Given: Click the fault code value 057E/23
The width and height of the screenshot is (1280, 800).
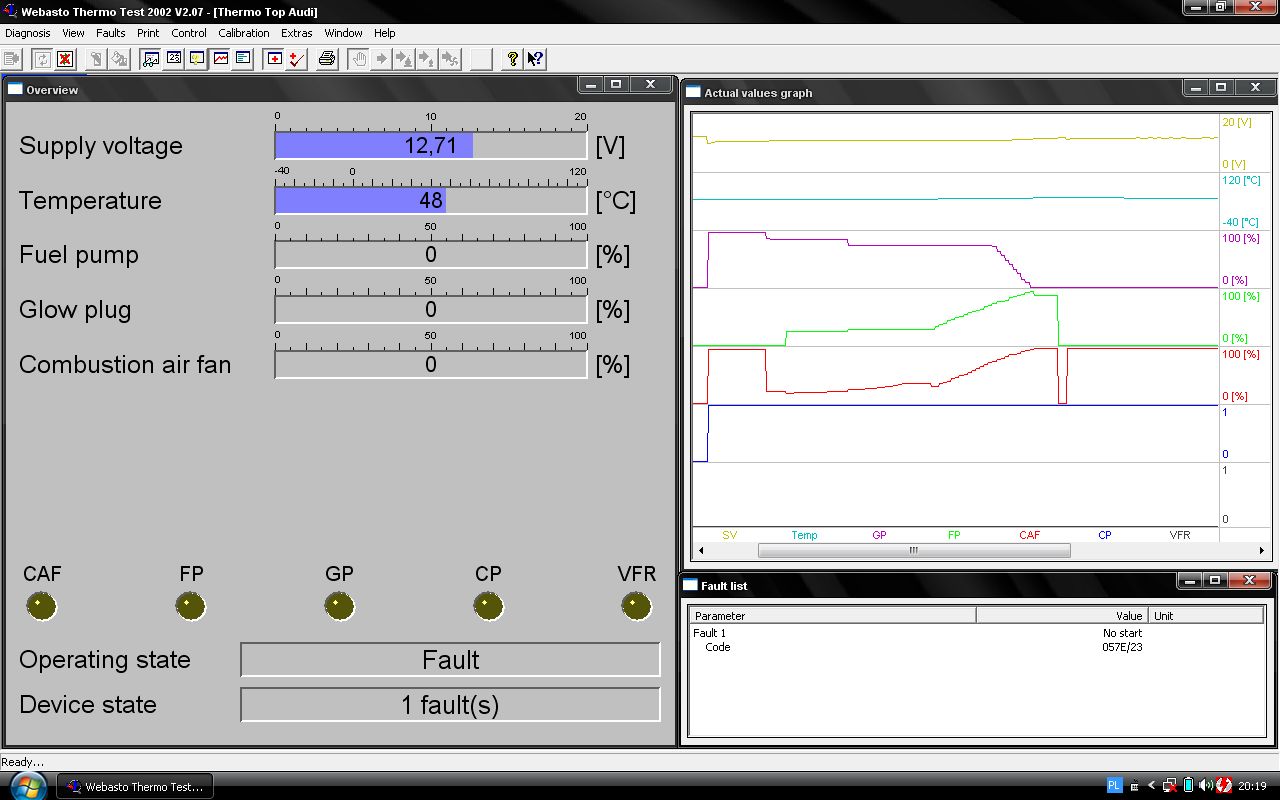Looking at the screenshot, I should [1122, 647].
